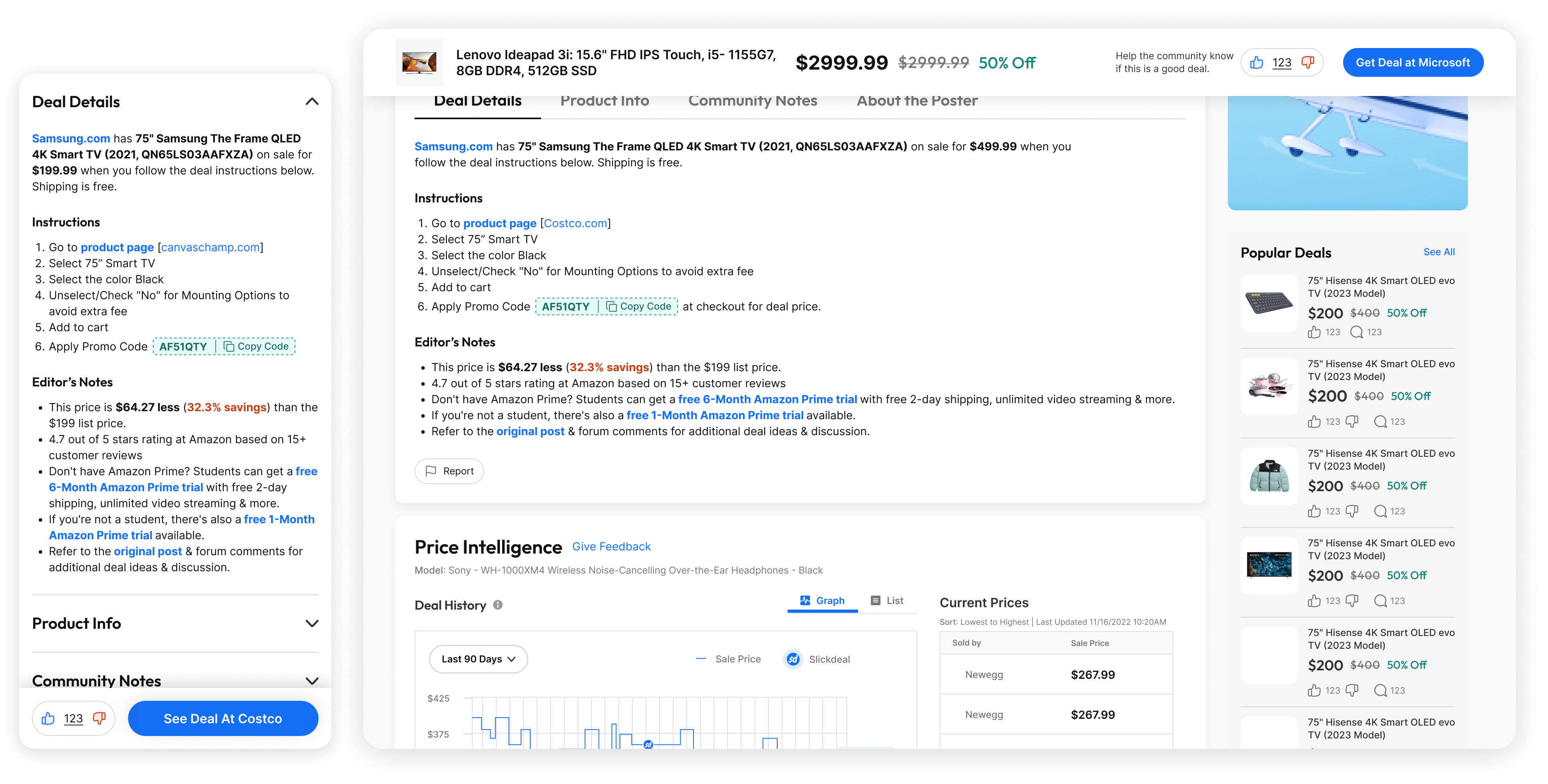The height and width of the screenshot is (784, 1548).
Task: Open comments on the first popular deal
Action: (x=1356, y=332)
